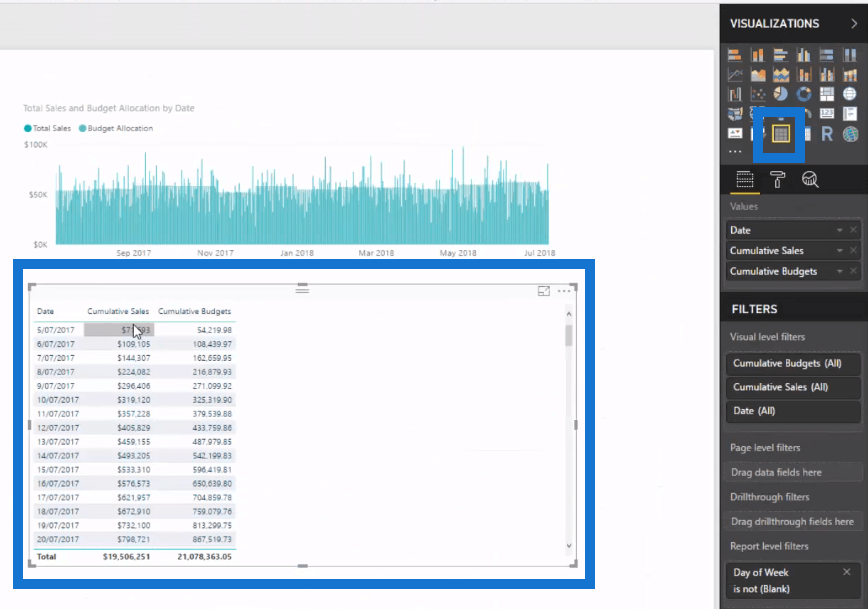The image size is (868, 609).
Task: Sort table by Cumulative Budgets column header
Action: pos(194,311)
